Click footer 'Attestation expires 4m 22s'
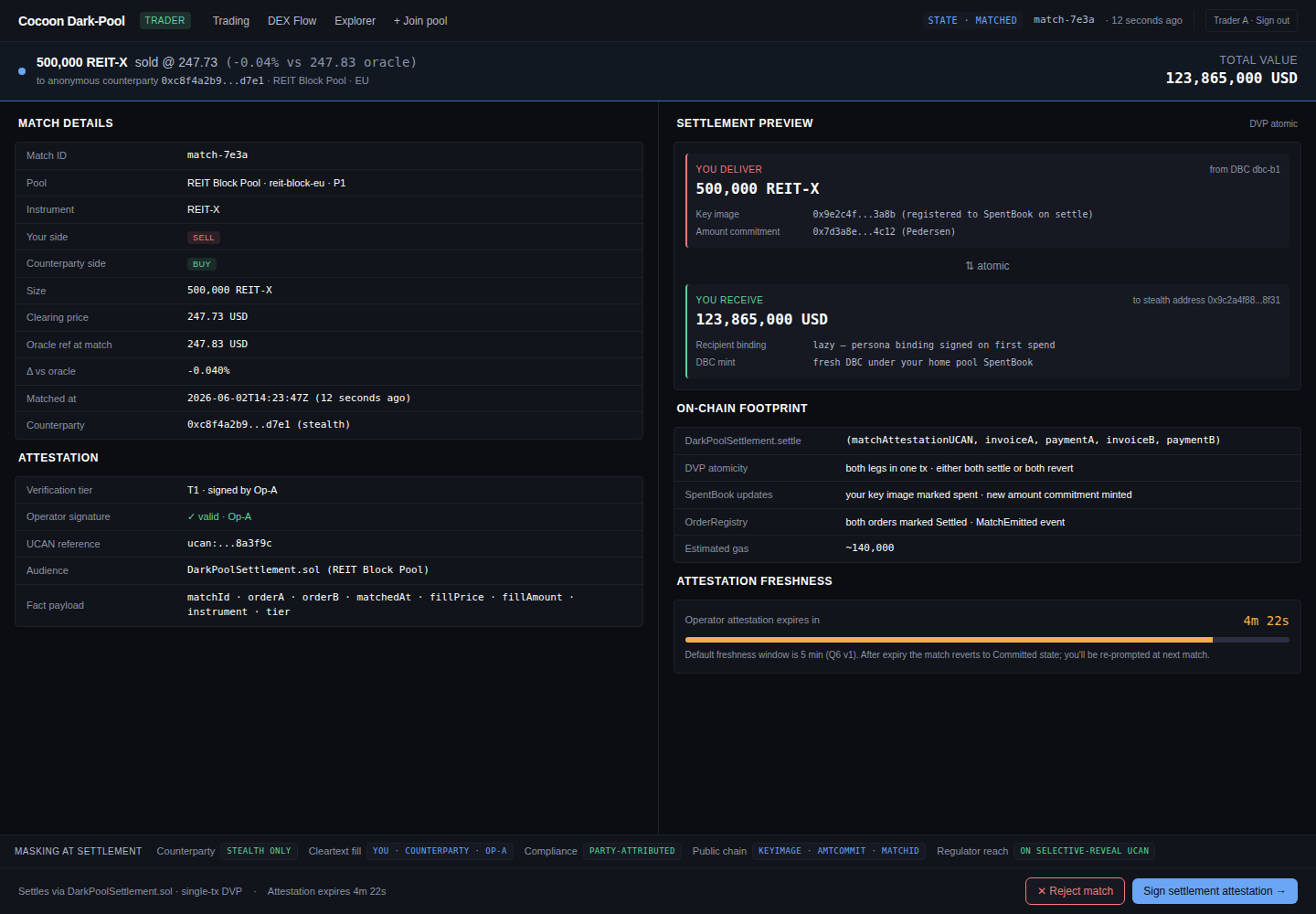 pos(326,891)
